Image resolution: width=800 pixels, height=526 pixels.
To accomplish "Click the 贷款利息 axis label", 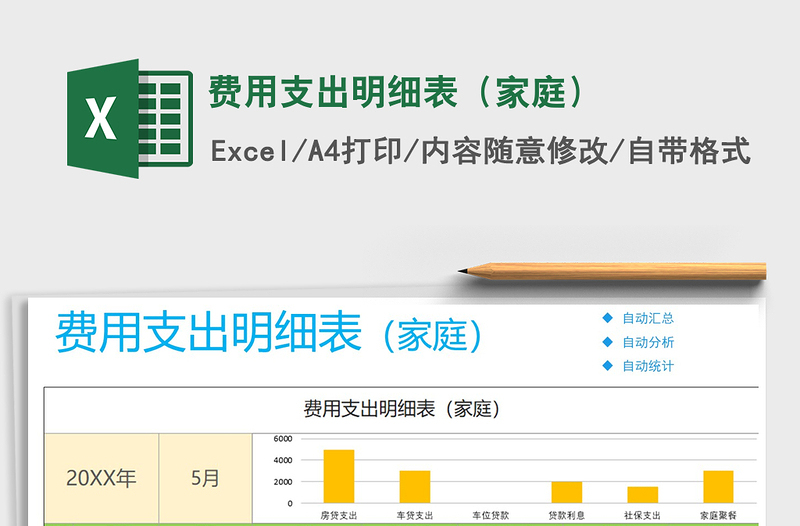I will 566,515.
